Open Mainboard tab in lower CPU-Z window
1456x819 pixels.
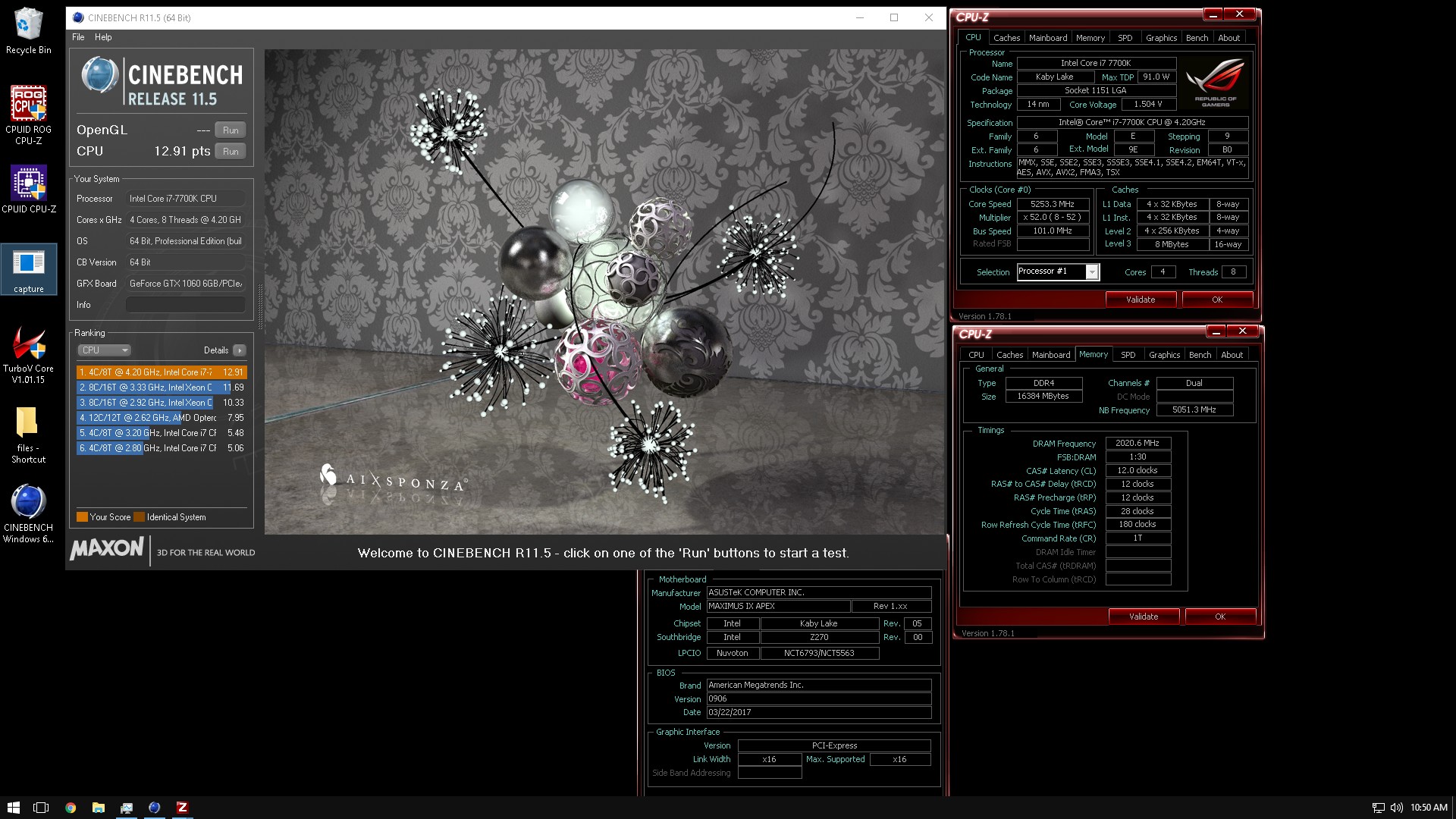tap(1051, 355)
